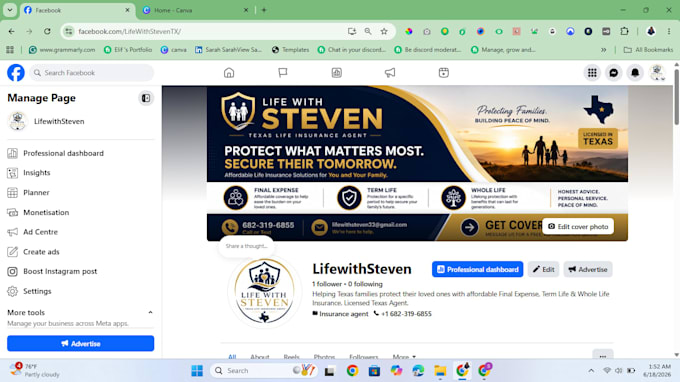Open Messenger chats
Image resolution: width=680 pixels, height=382 pixels.
pyautogui.click(x=614, y=73)
